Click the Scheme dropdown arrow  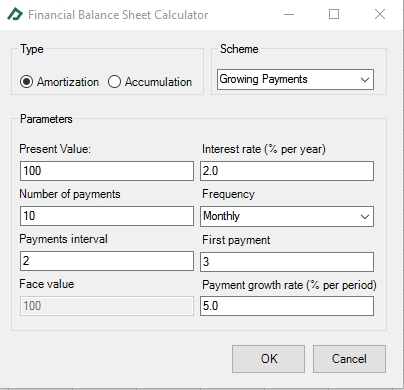tap(365, 80)
